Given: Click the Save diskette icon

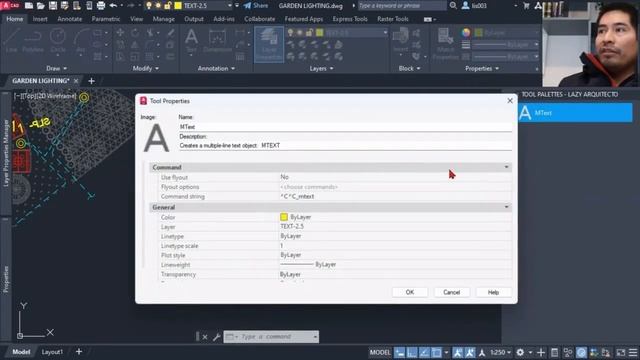Looking at the screenshot, I should (53, 5).
